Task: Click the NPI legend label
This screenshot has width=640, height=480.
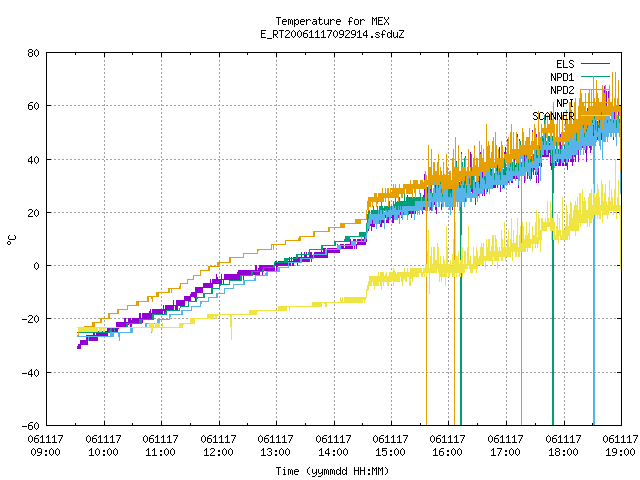Action: [565, 103]
